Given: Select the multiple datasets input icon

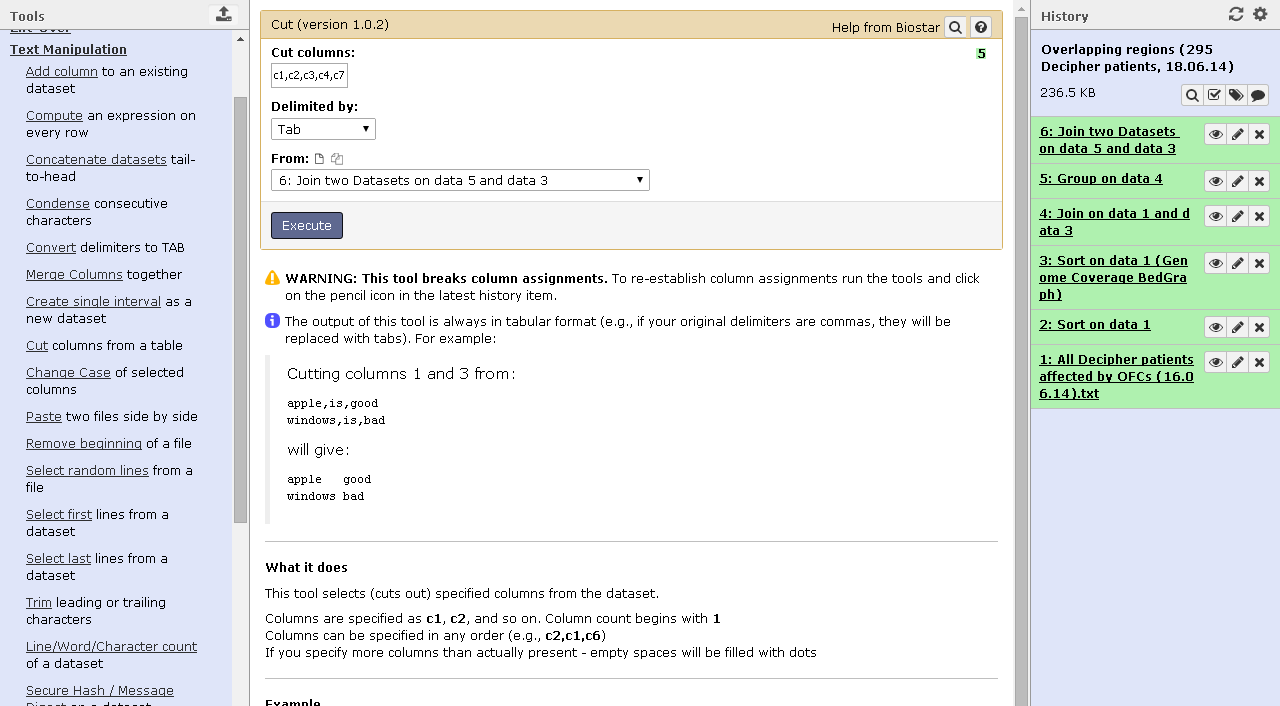Looking at the screenshot, I should click(337, 159).
